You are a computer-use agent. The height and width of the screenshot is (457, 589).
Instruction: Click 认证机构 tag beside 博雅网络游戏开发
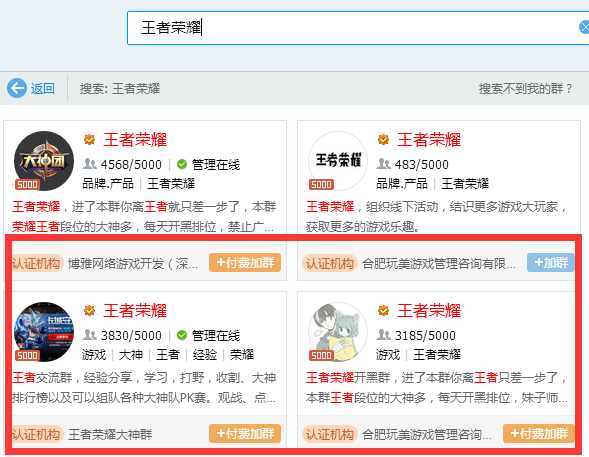[x=36, y=263]
